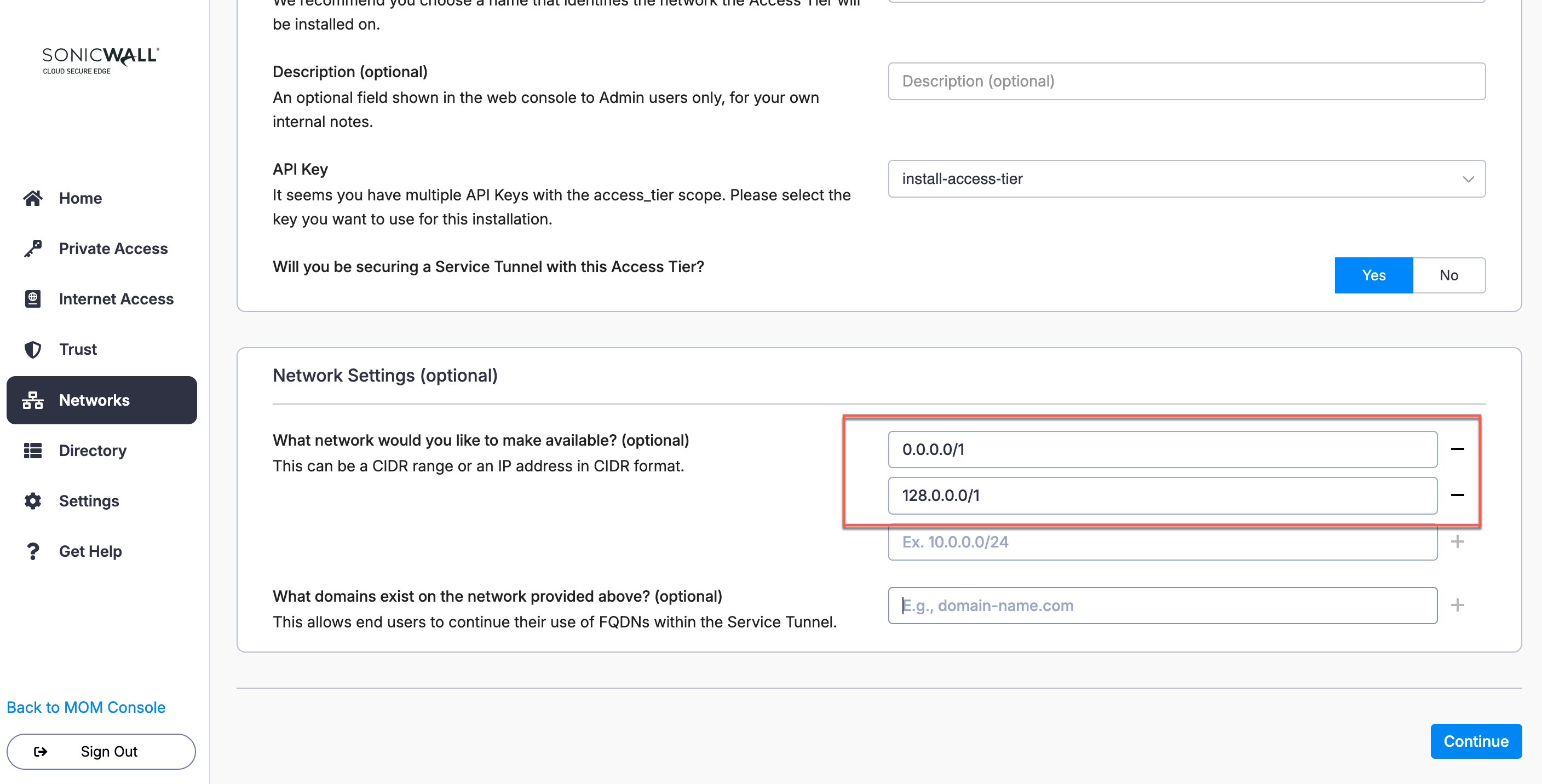Viewport: 1542px width, 784px height.
Task: Remove the 0.0.0.0/1 network entry
Action: coord(1457,449)
